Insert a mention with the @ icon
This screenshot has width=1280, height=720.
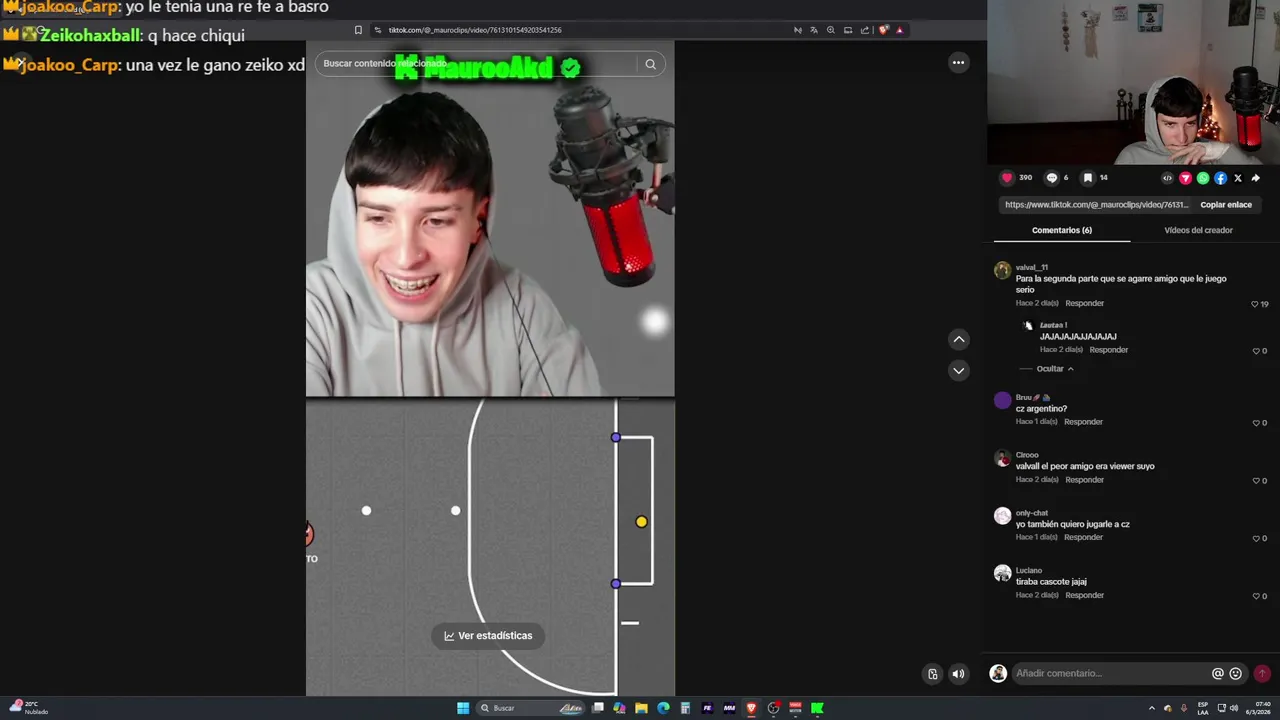(x=1218, y=674)
